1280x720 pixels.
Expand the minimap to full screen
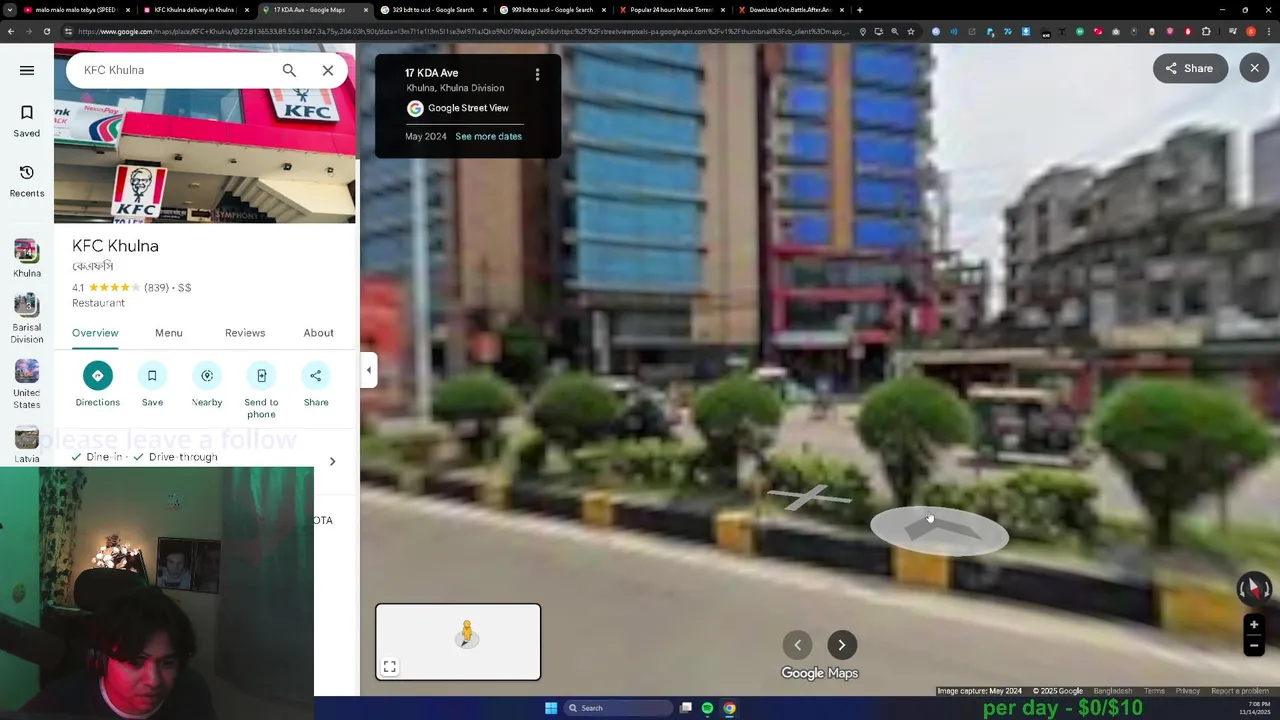[390, 667]
